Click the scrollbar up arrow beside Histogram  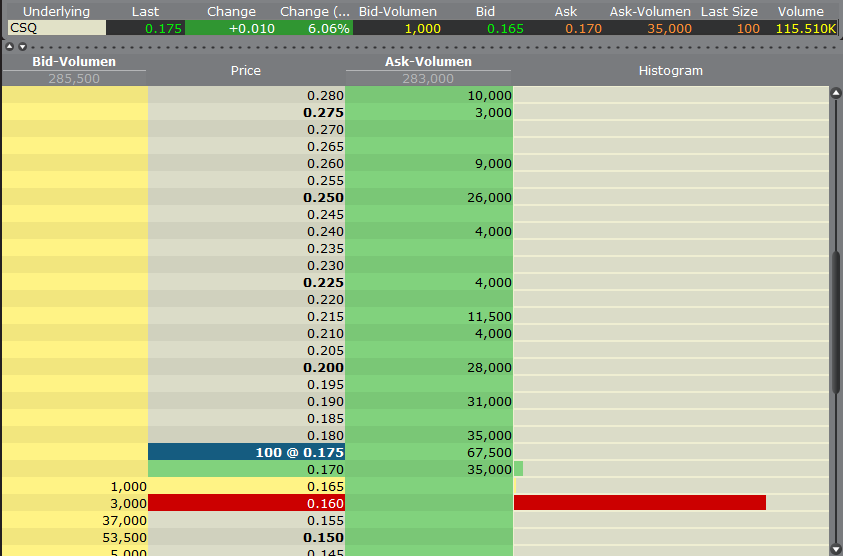coord(836,93)
